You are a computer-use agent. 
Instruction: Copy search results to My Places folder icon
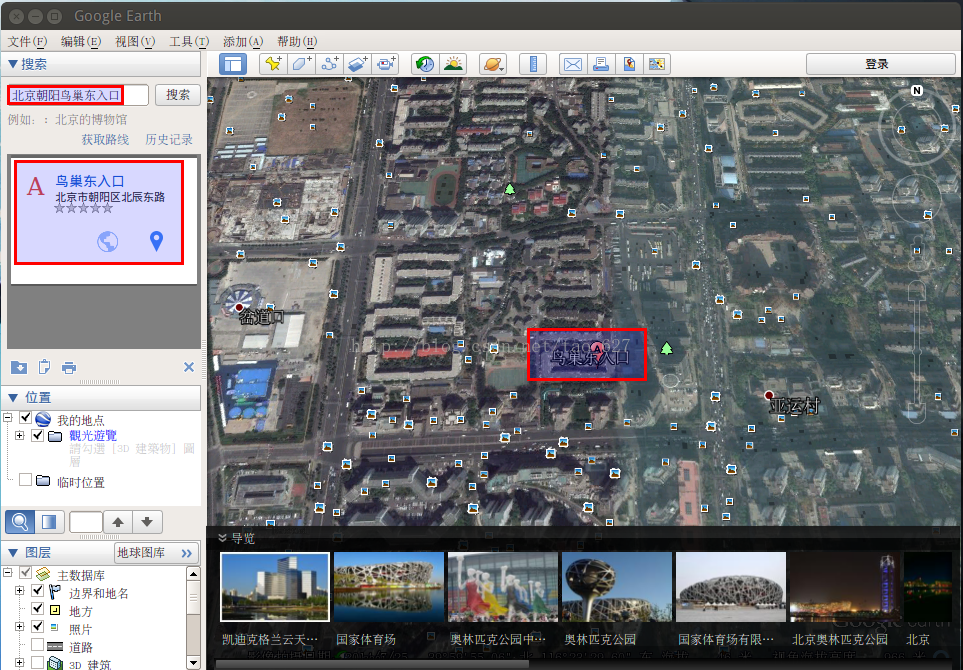coord(19,367)
